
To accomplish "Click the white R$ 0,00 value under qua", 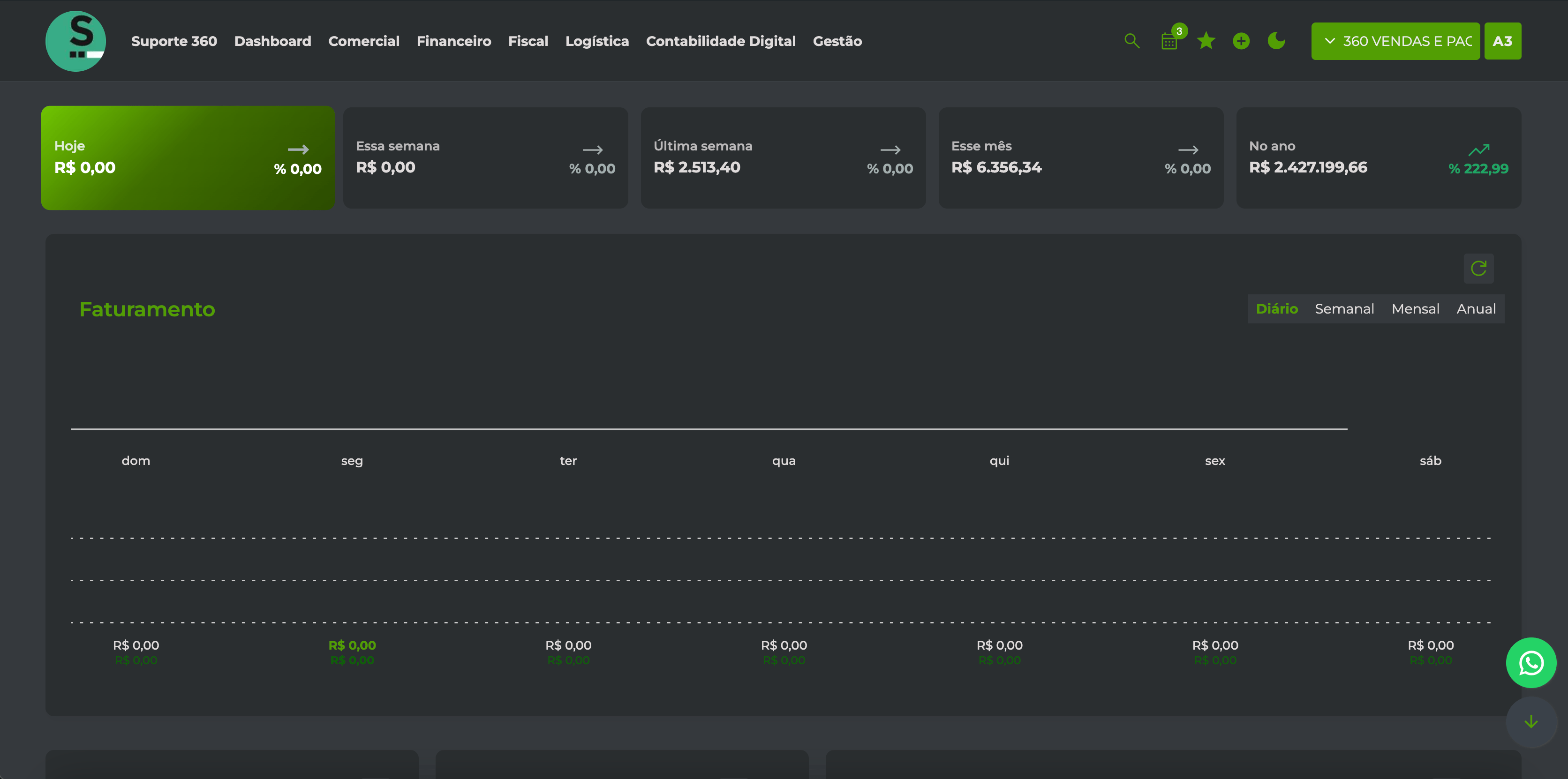I will pos(784,645).
